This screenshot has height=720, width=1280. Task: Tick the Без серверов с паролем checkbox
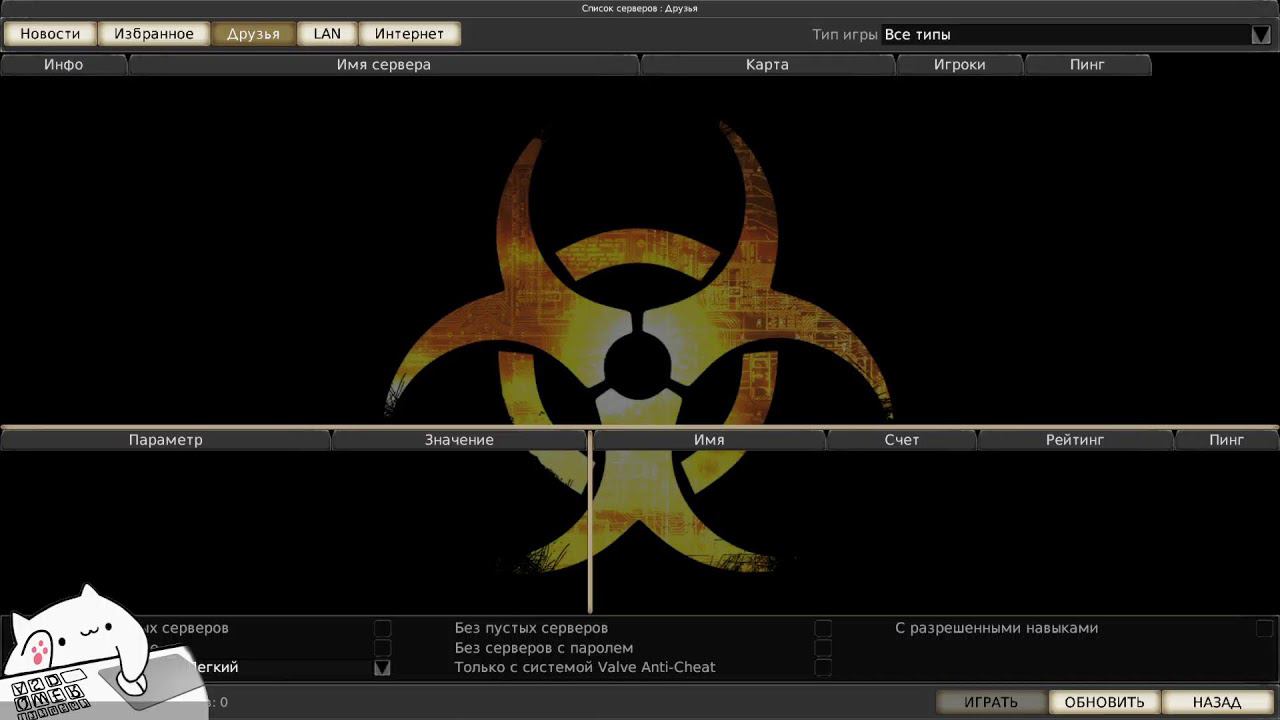click(x=823, y=648)
